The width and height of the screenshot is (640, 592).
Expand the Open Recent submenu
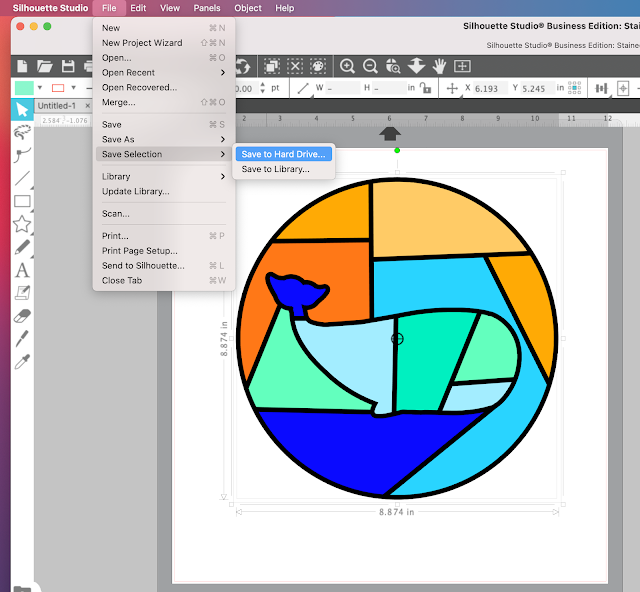[164, 73]
